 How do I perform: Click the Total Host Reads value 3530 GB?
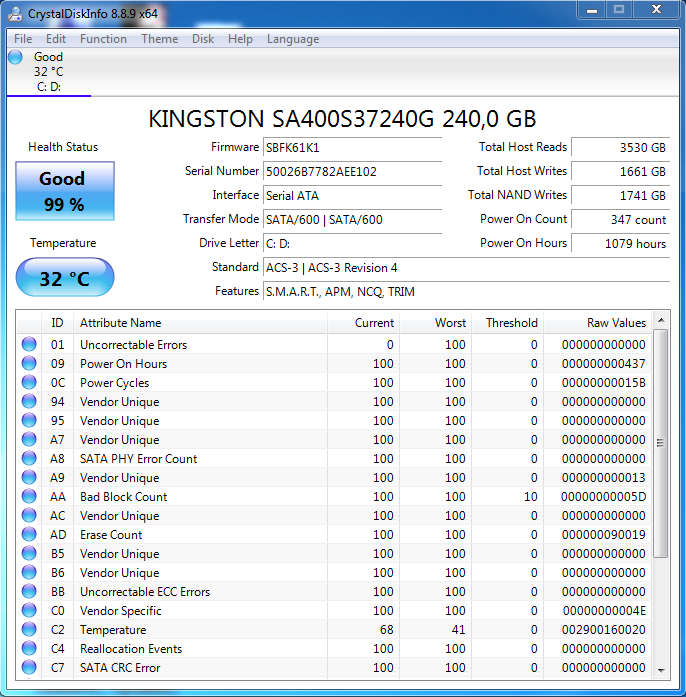[x=620, y=148]
